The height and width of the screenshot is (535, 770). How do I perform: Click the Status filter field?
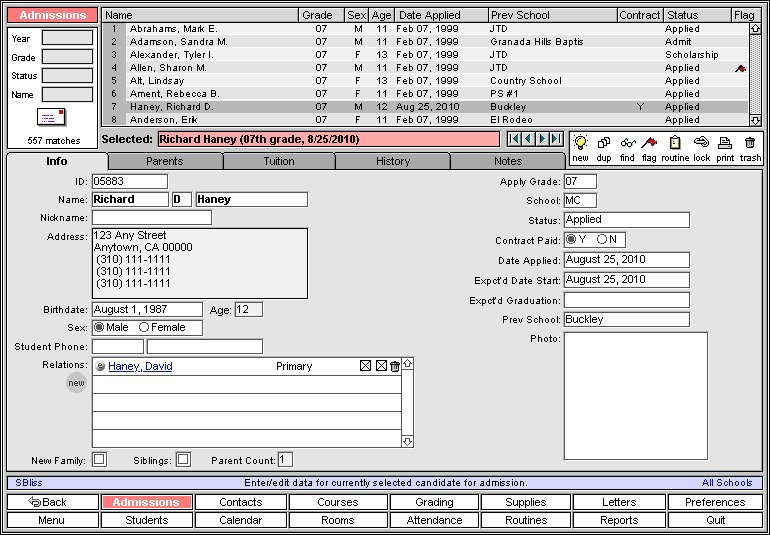coord(67,76)
